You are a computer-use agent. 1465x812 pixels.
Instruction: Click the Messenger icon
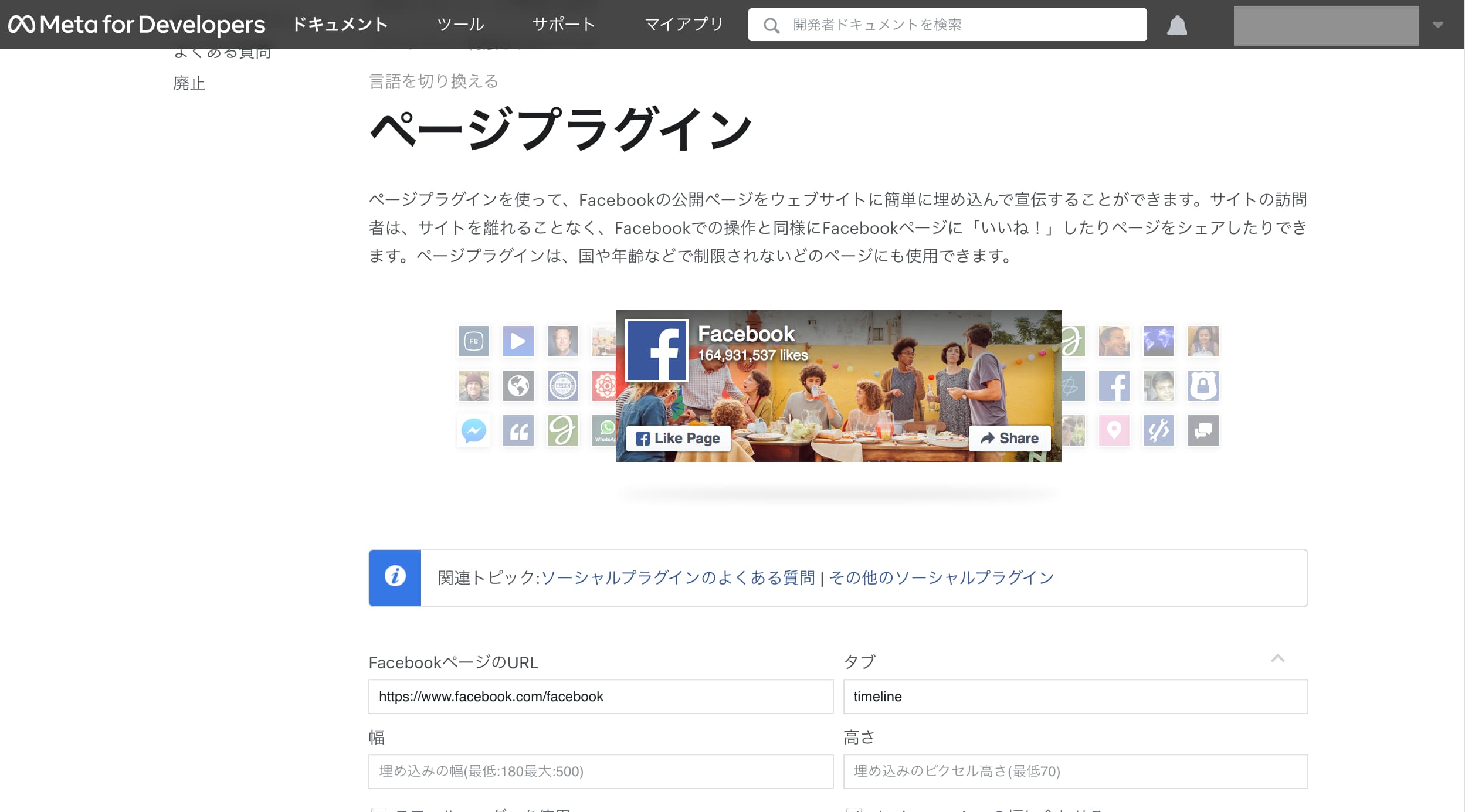pos(473,430)
